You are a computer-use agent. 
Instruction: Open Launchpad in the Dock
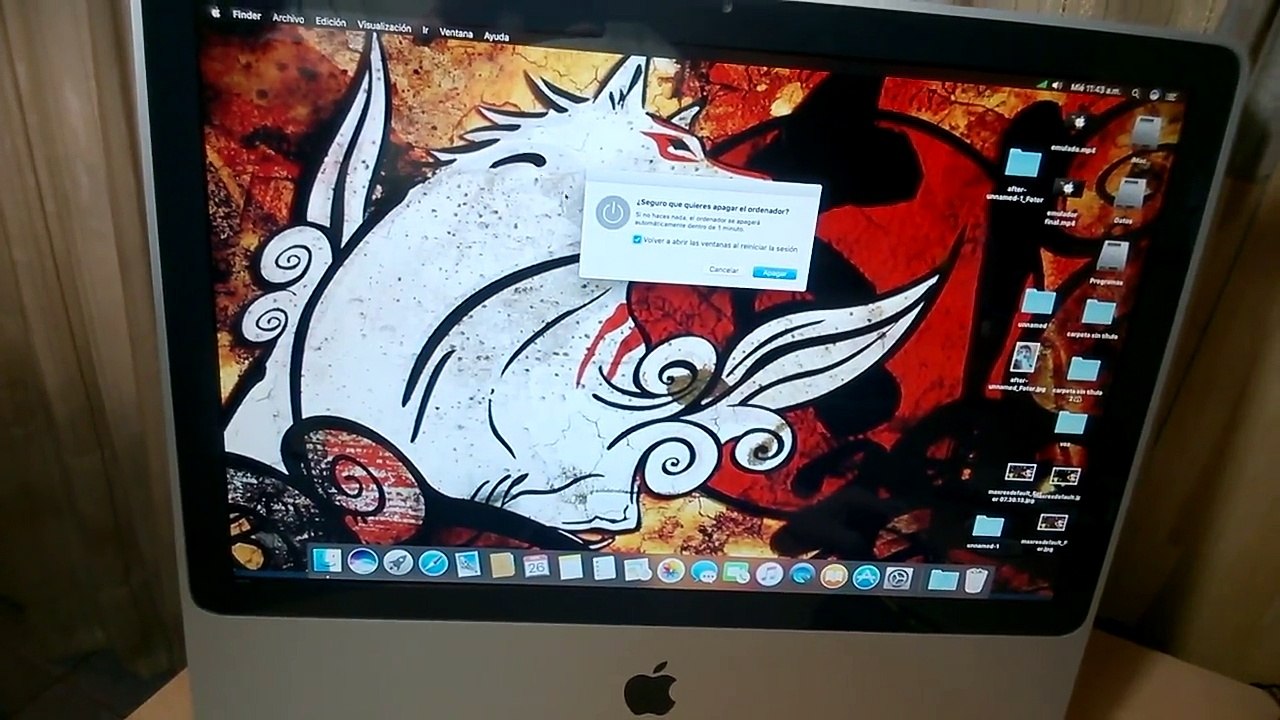pyautogui.click(x=398, y=562)
